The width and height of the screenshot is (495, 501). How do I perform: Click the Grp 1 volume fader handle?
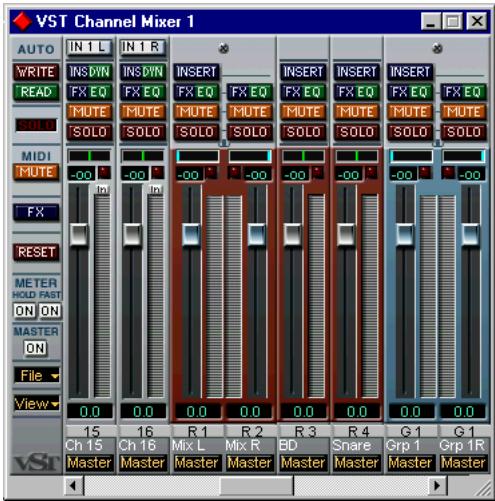[x=405, y=235]
